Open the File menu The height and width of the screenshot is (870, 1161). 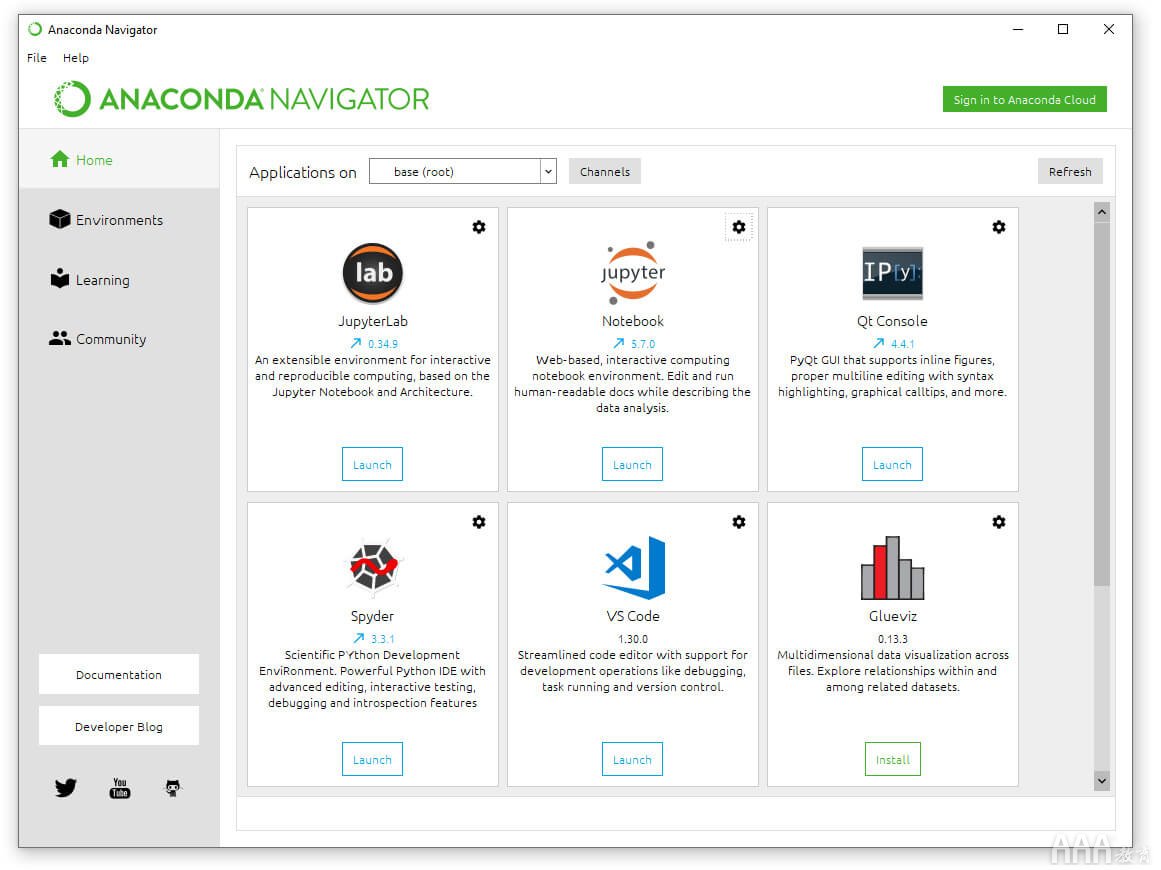point(37,58)
